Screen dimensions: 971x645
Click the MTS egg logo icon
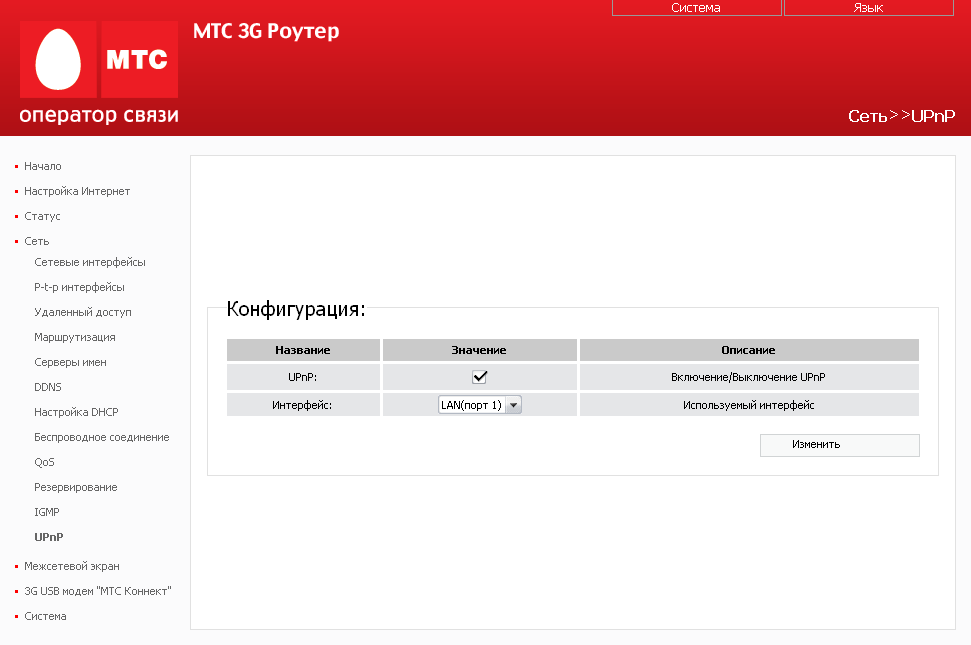pos(58,59)
